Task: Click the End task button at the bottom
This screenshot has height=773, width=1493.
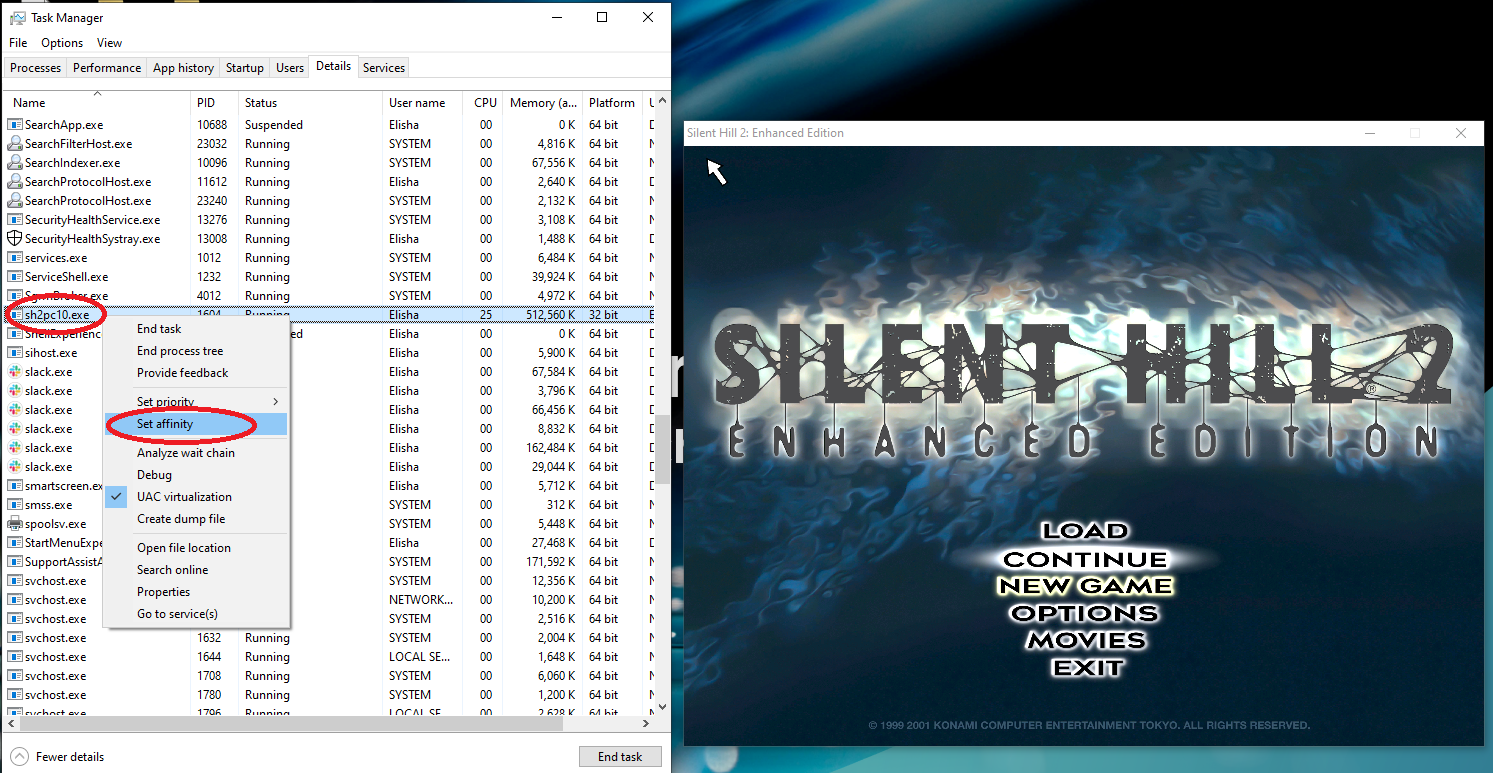Action: (x=620, y=756)
